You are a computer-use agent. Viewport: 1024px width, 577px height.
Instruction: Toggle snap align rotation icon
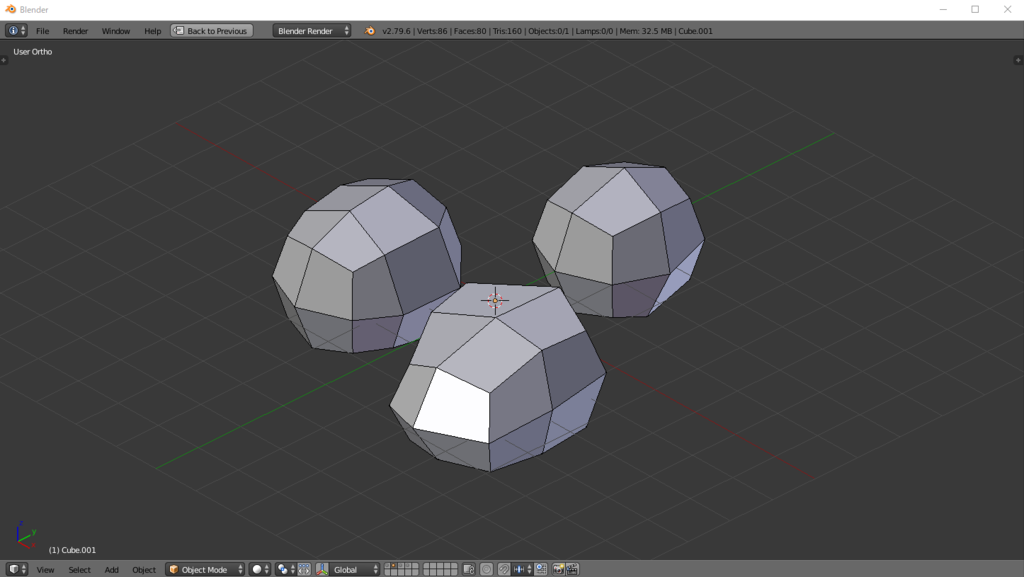(541, 569)
